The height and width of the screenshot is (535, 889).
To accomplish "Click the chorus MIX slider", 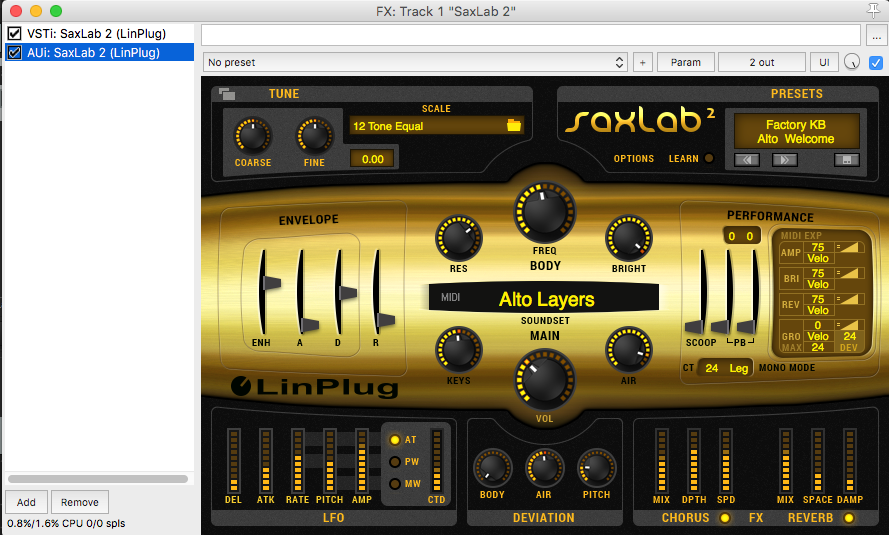I will (x=661, y=460).
